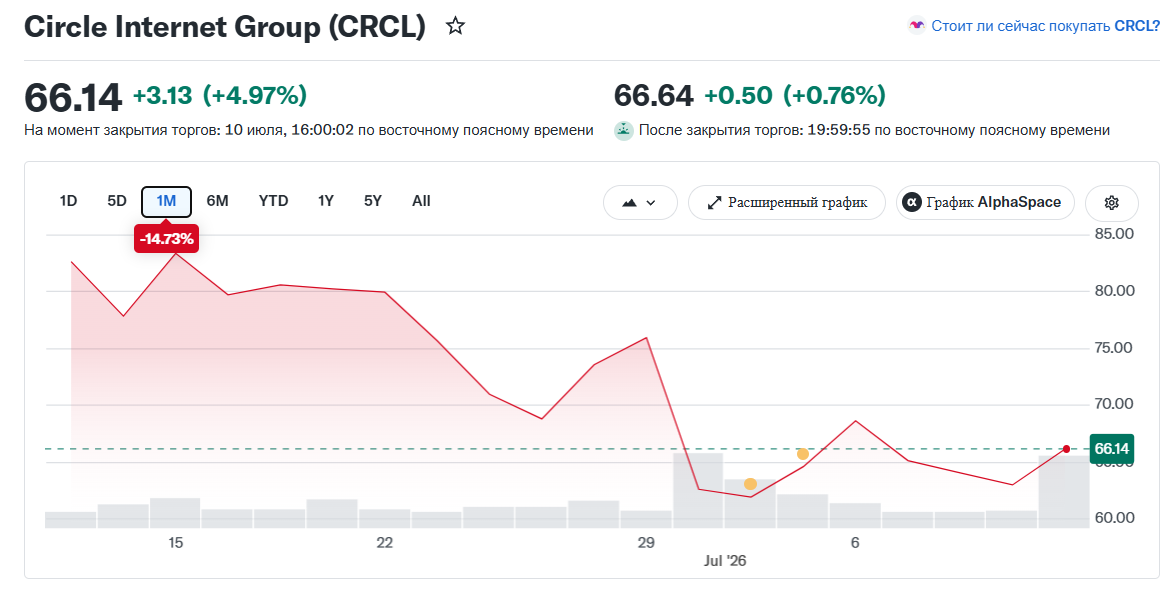Image resolution: width=1176 pixels, height=590 pixels.
Task: Click the AlphaSpace alpha logo icon
Action: point(911,202)
